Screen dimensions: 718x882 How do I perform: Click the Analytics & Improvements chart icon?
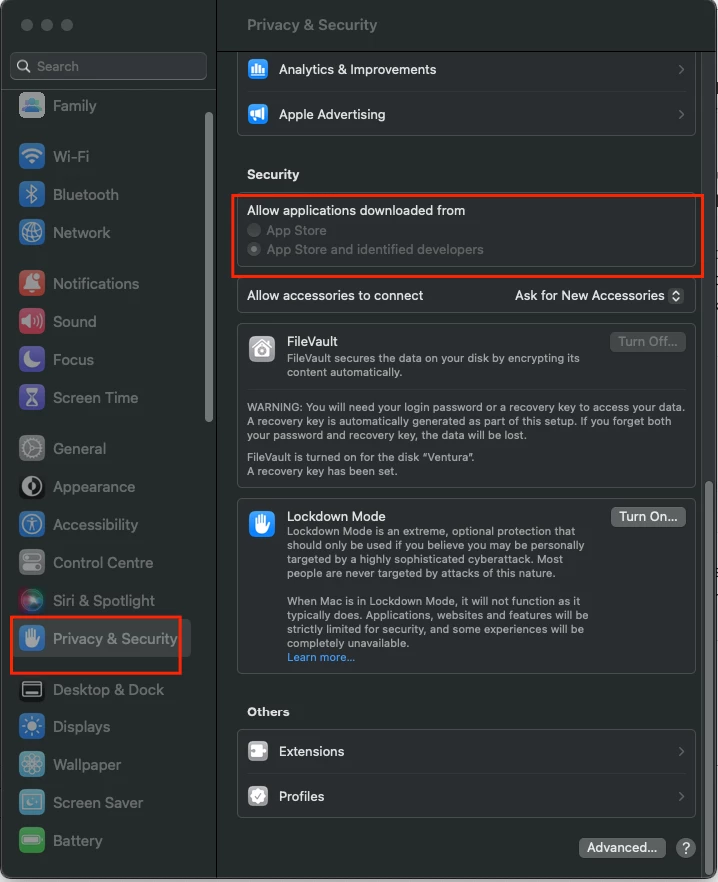point(258,69)
